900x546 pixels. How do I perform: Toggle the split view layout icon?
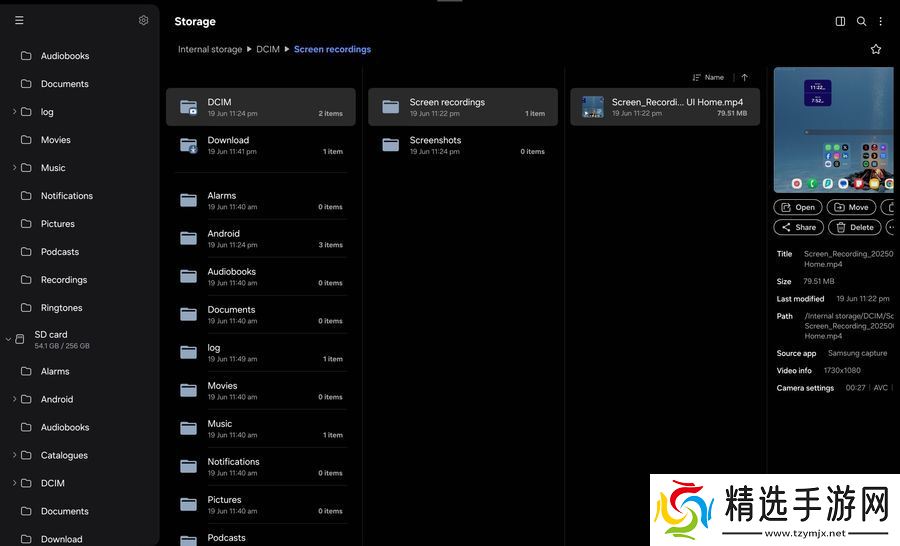[x=840, y=21]
